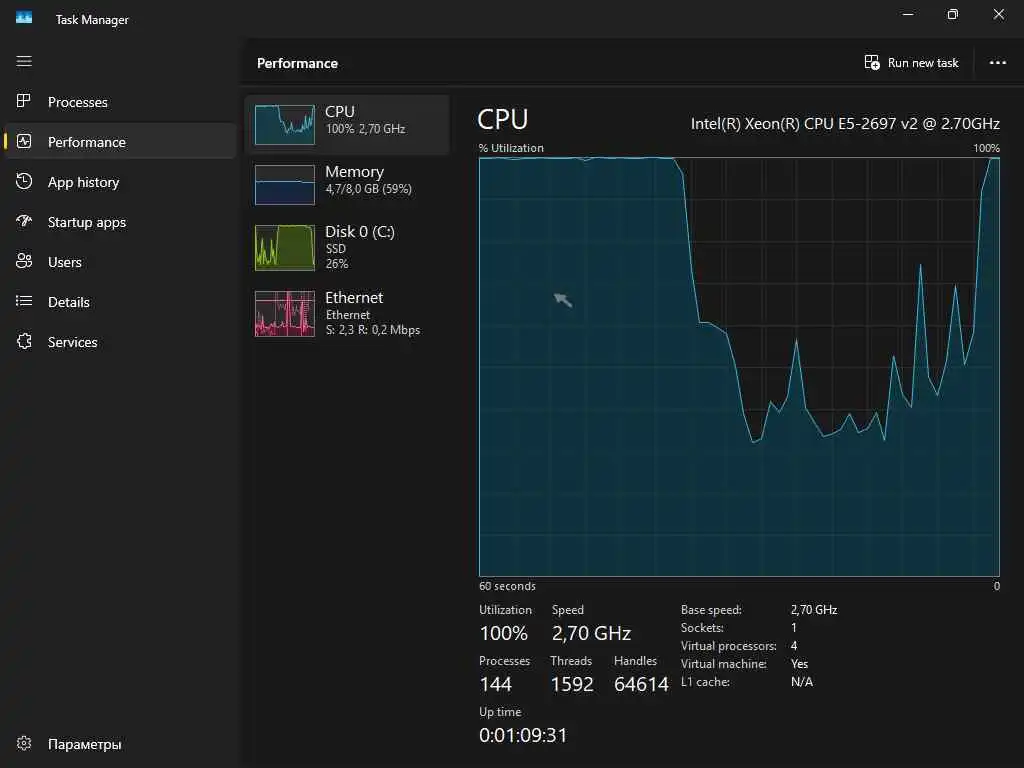Toggle the hamburger navigation menu
The width and height of the screenshot is (1024, 768).
[25, 61]
